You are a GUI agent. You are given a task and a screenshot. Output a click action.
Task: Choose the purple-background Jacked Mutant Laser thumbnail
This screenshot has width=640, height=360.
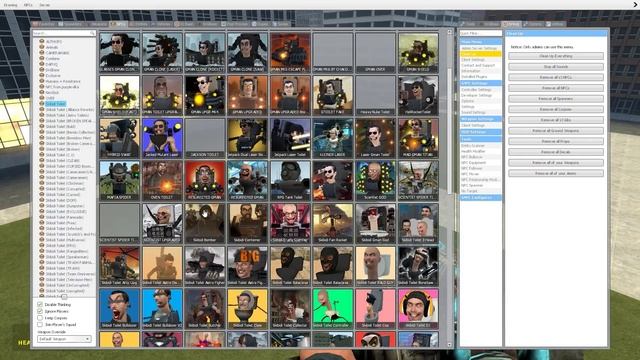(162, 138)
